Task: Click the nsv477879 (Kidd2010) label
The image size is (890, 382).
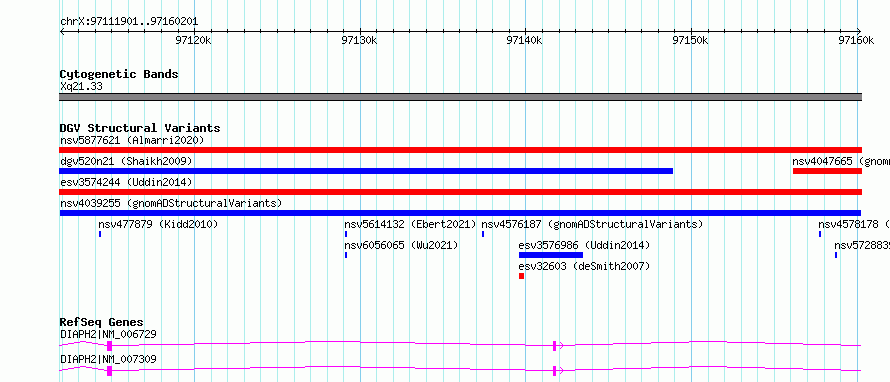Action: (158, 224)
